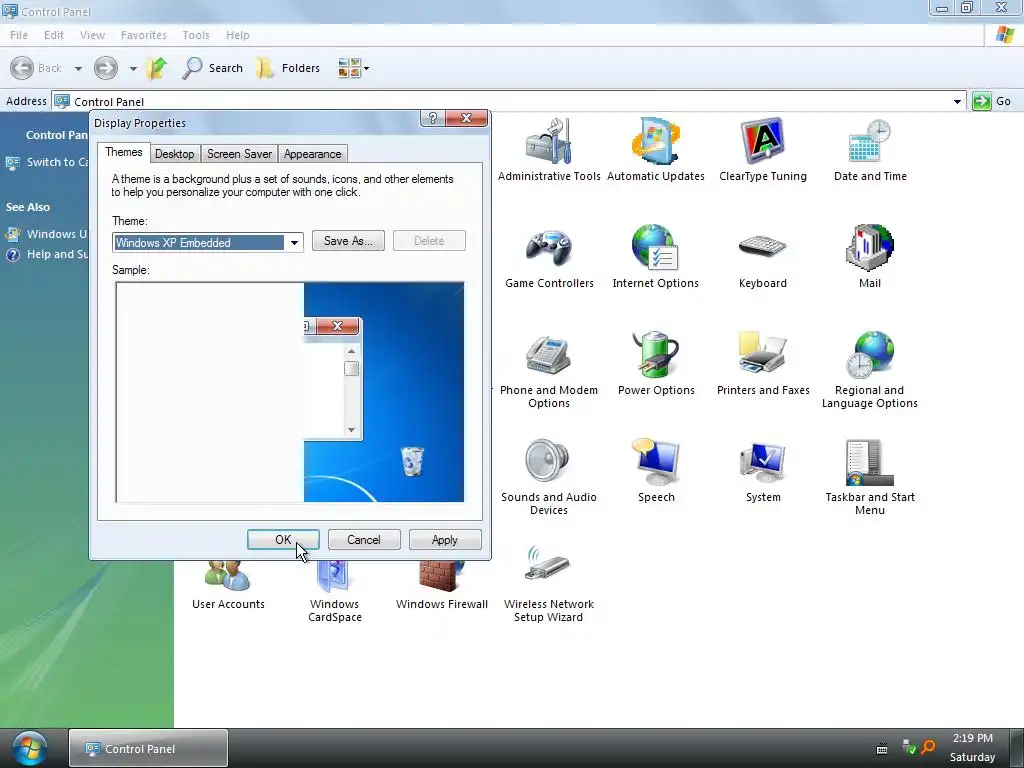Switch to the Screen Saver tab

239,154
